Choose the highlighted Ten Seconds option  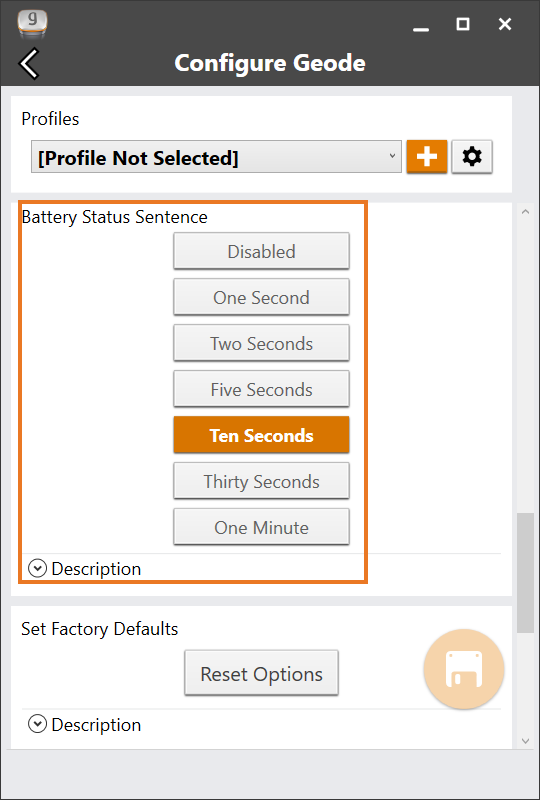[x=261, y=435]
